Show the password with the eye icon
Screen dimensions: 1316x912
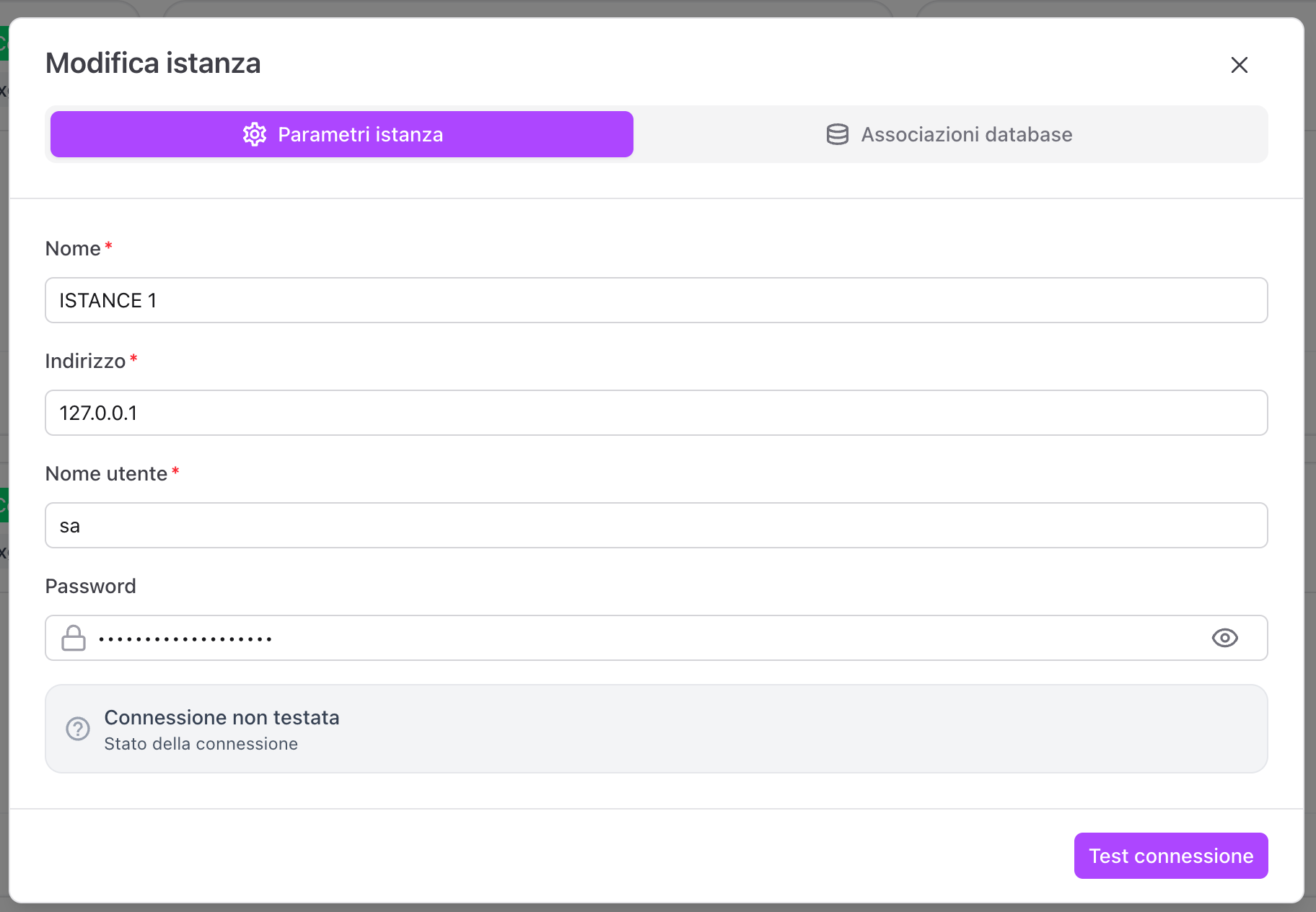1224,638
